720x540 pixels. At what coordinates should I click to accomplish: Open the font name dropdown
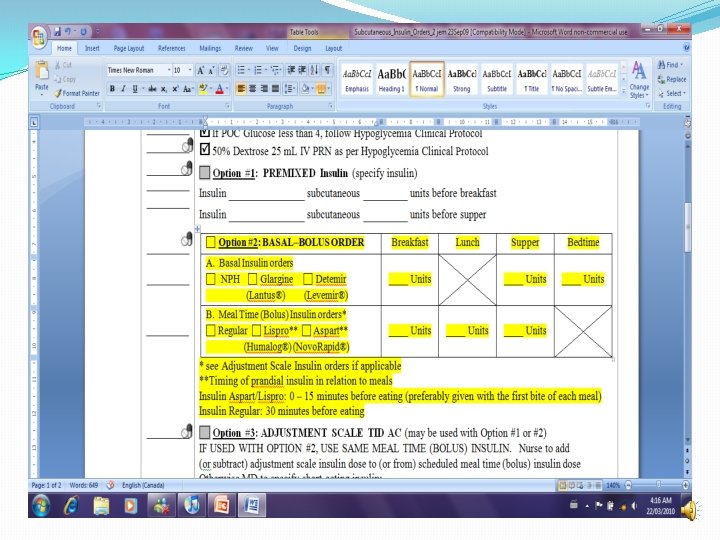coord(169,70)
